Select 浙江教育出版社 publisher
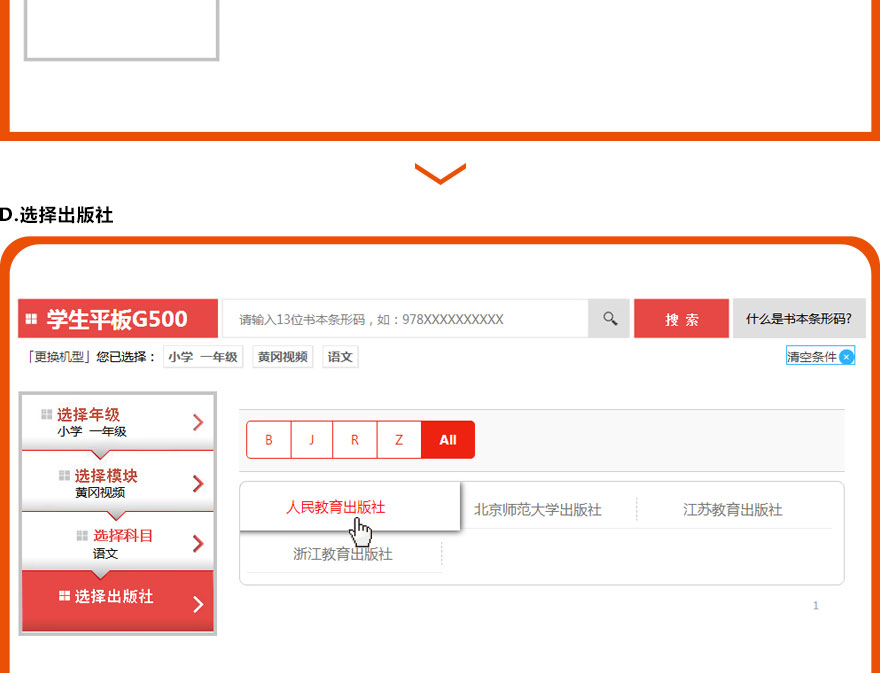 pyautogui.click(x=343, y=554)
